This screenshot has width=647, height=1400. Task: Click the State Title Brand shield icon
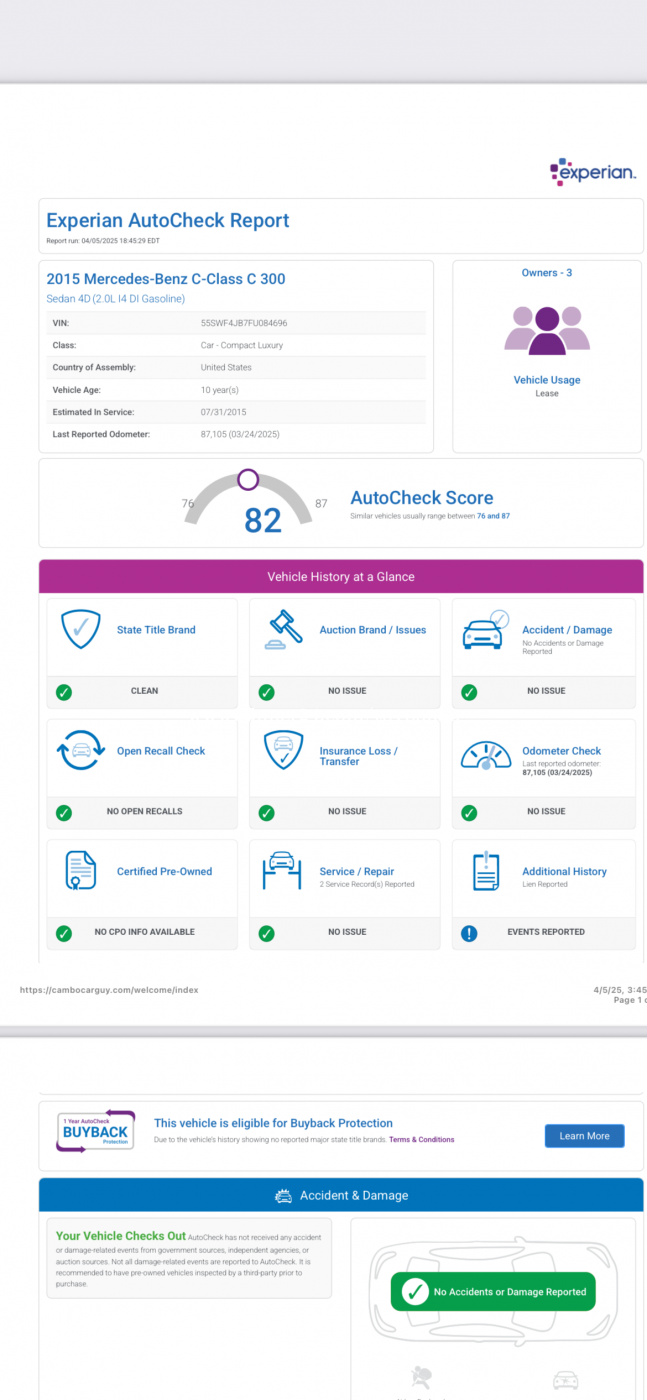pyautogui.click(x=81, y=630)
